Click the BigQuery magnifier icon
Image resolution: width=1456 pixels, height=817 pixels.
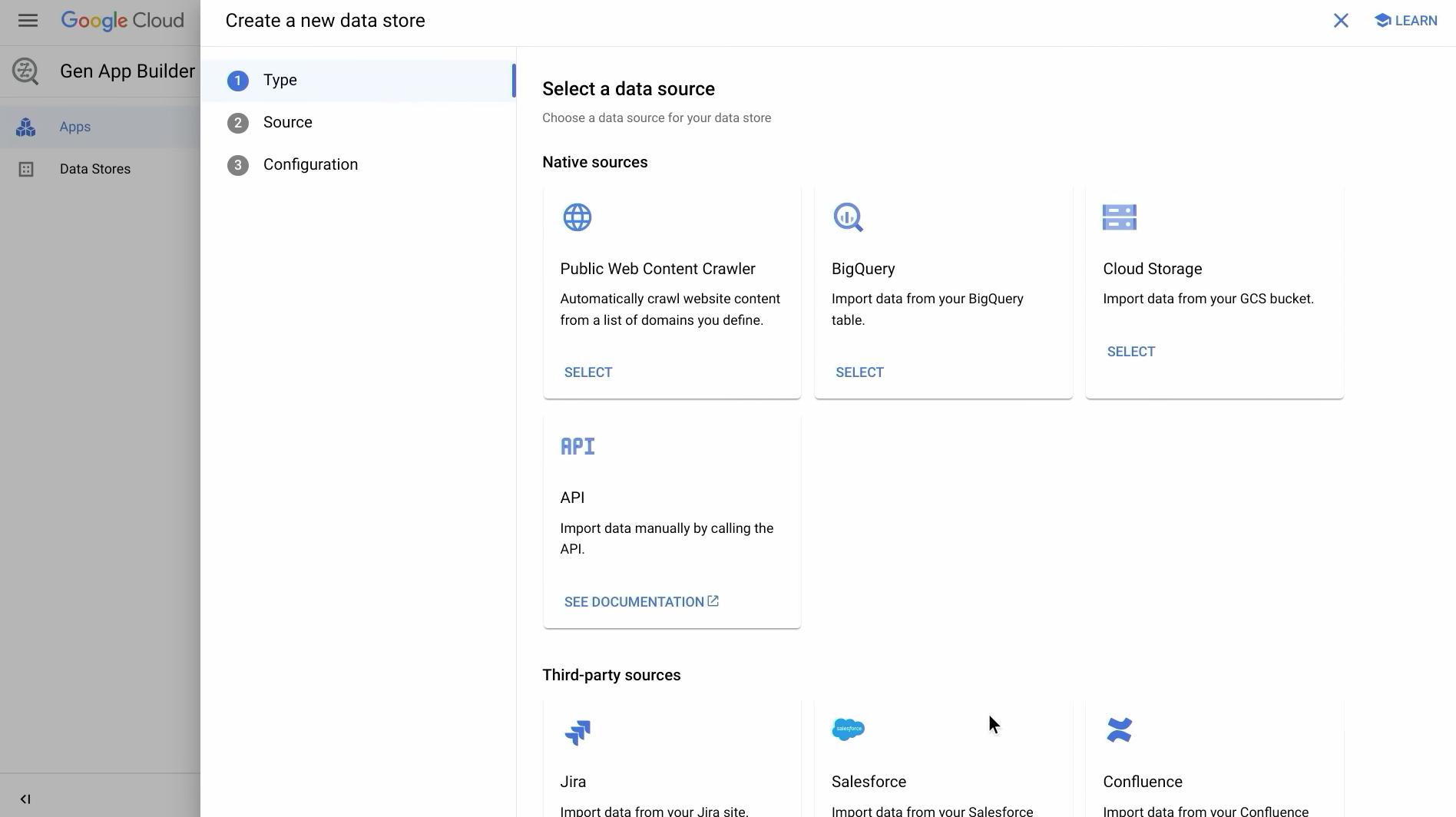(848, 217)
